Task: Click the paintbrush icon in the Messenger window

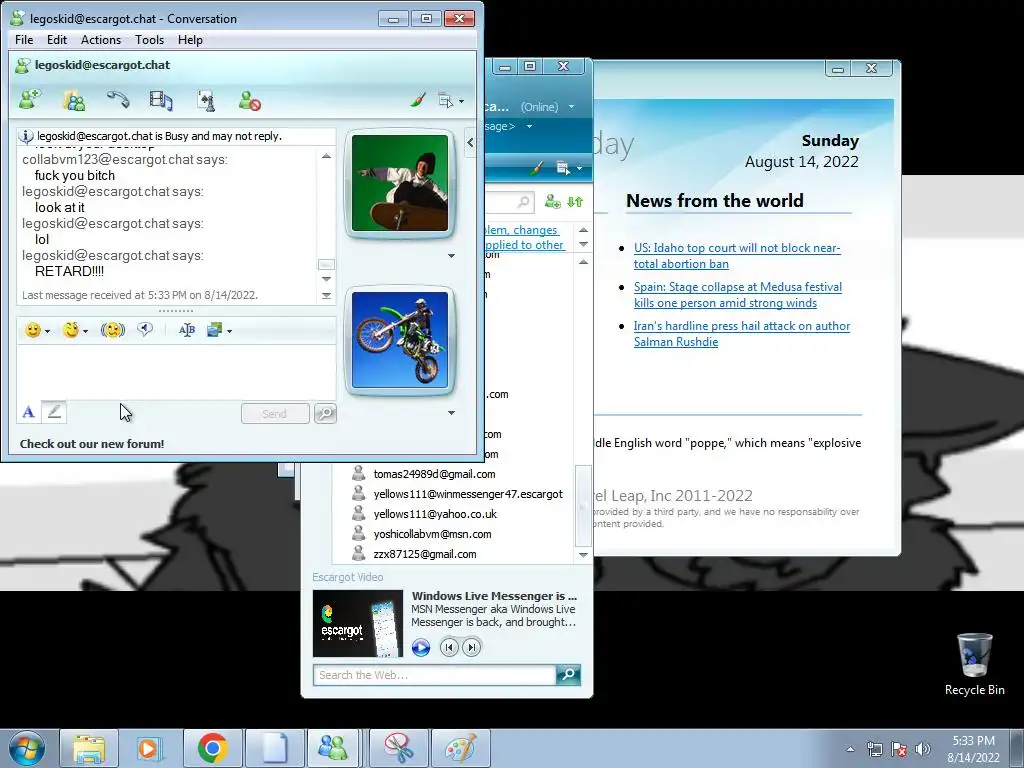Action: [536, 168]
